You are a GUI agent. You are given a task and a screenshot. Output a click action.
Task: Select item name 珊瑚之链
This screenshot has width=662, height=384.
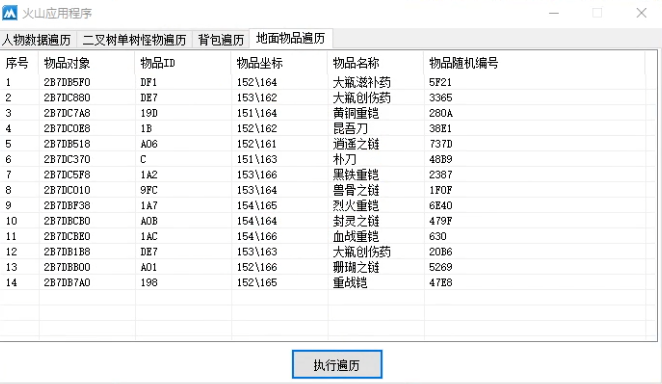click(356, 267)
